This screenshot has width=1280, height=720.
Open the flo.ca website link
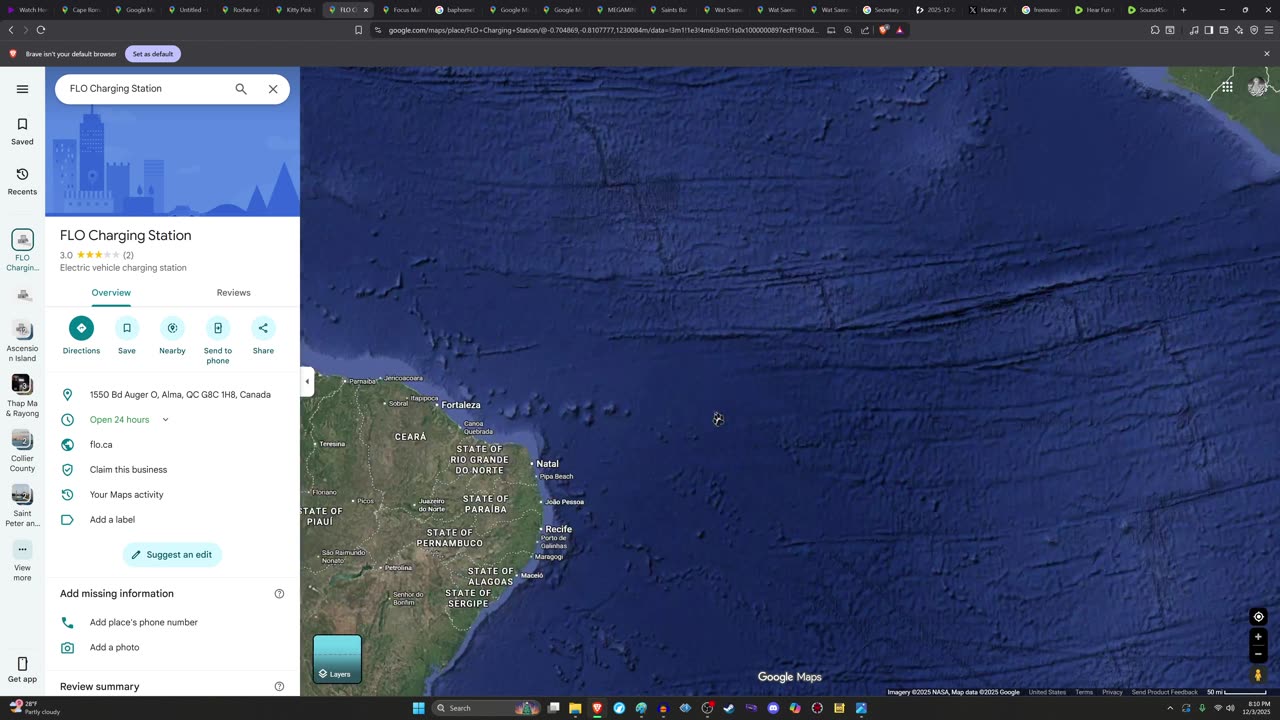[172, 445]
